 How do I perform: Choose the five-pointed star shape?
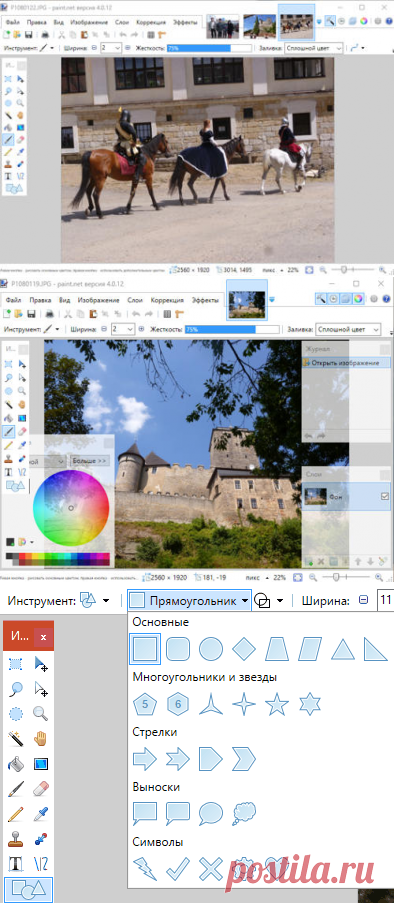(277, 704)
